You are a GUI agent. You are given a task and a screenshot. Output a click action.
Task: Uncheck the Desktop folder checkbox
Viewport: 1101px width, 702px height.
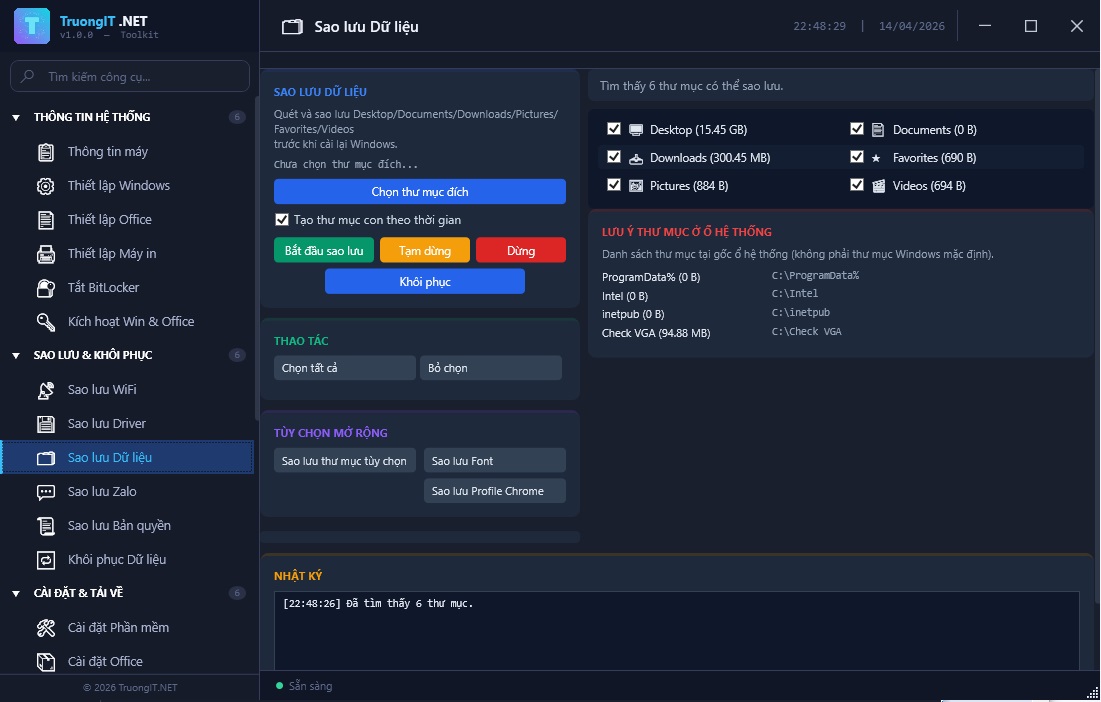(x=614, y=130)
